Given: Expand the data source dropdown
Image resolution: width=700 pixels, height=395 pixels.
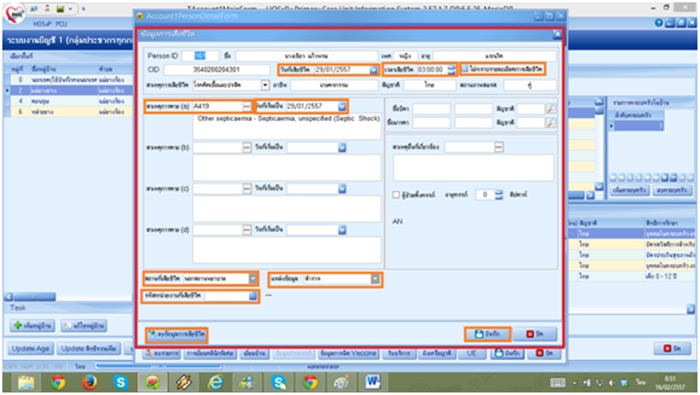Looking at the screenshot, I should (375, 279).
